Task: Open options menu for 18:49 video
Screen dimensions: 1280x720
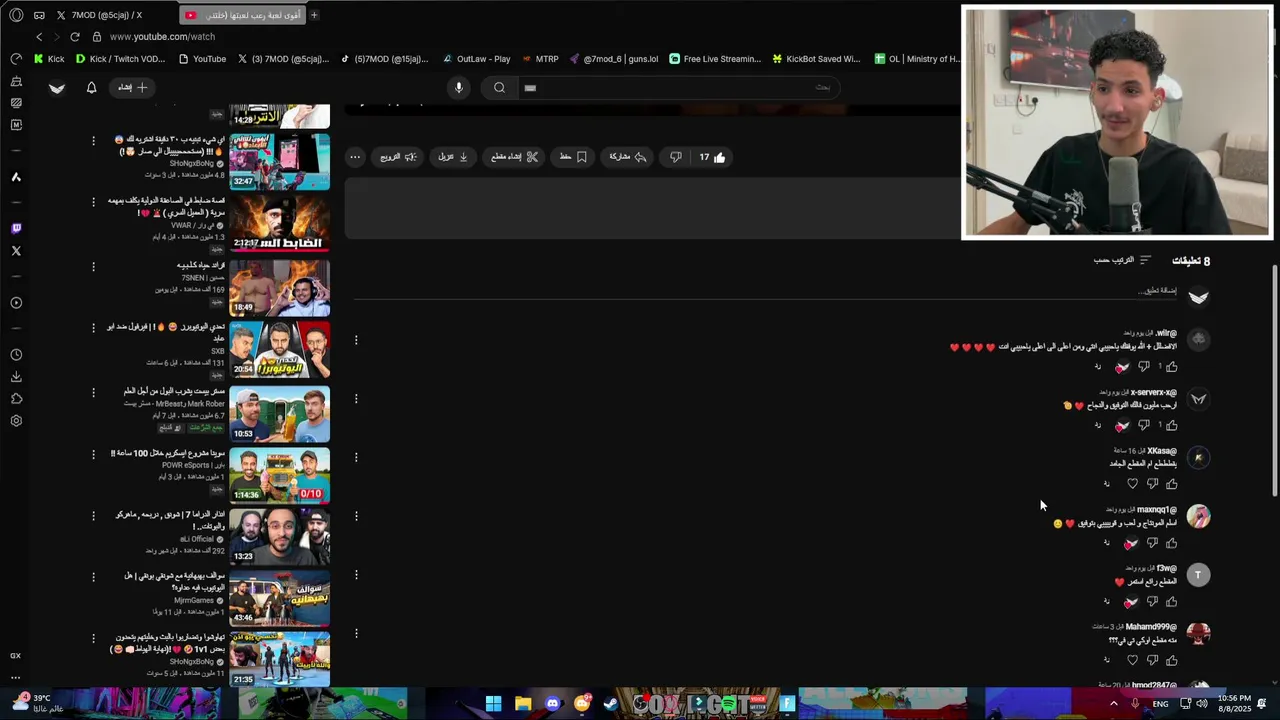Action: (x=94, y=267)
